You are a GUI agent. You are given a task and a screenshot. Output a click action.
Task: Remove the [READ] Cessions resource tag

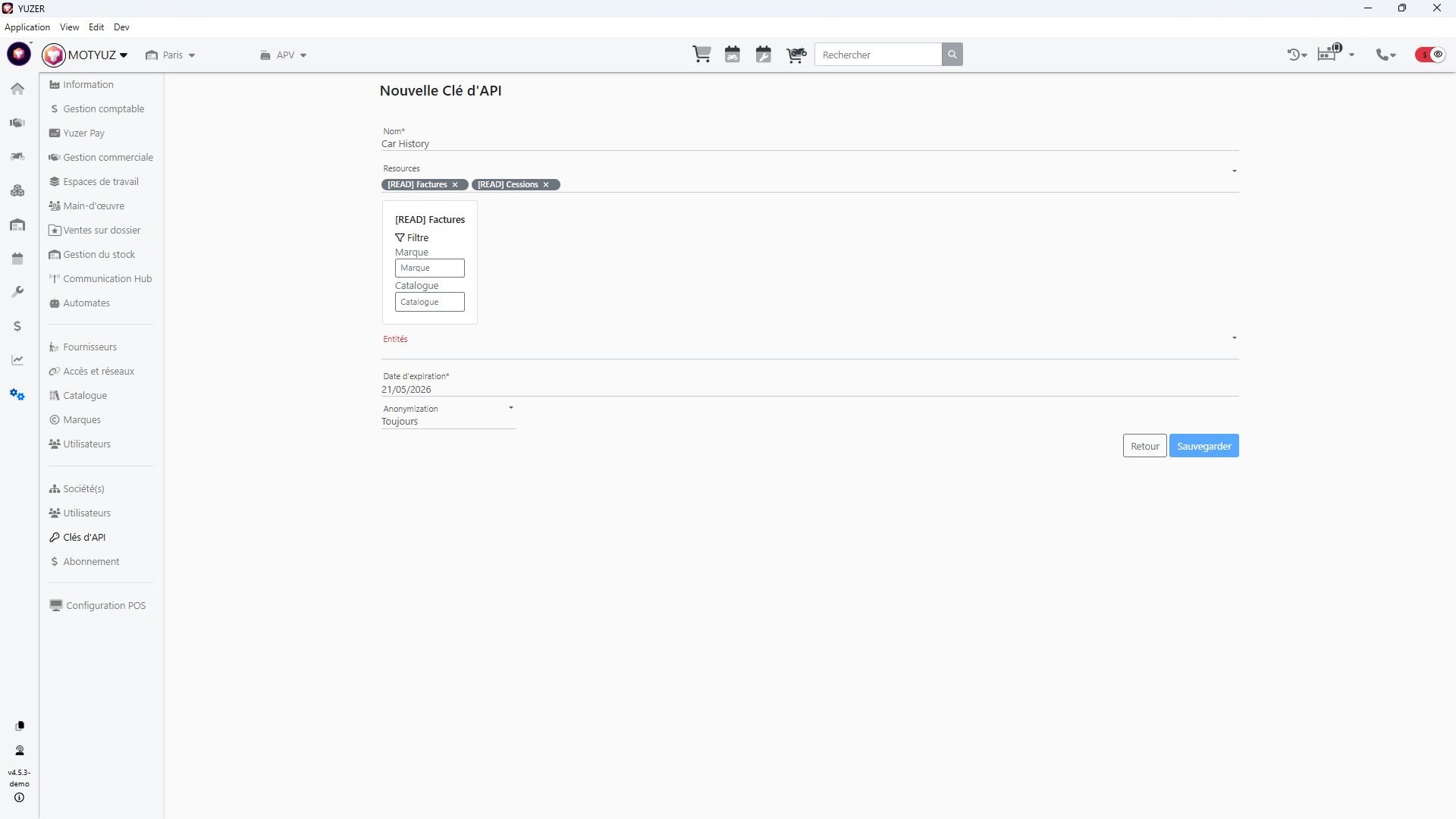point(546,185)
